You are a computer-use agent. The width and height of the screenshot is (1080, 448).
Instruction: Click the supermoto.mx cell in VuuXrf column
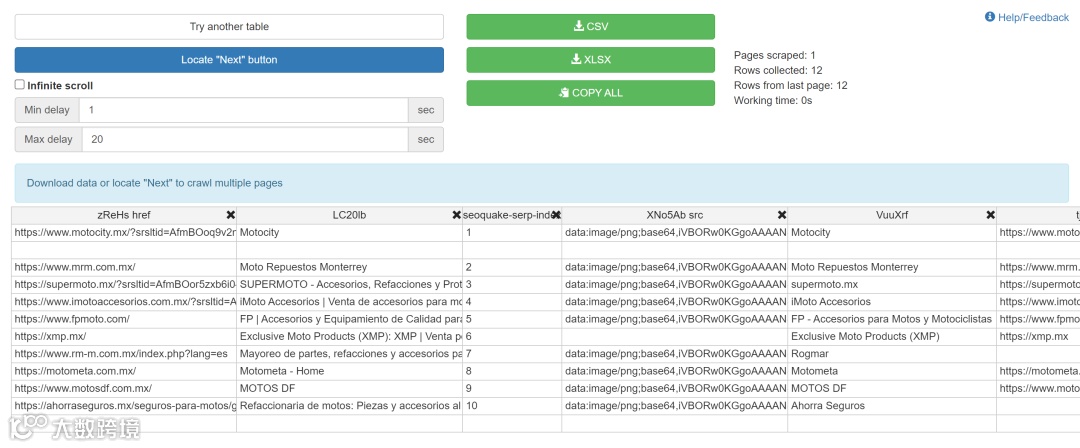(x=892, y=284)
